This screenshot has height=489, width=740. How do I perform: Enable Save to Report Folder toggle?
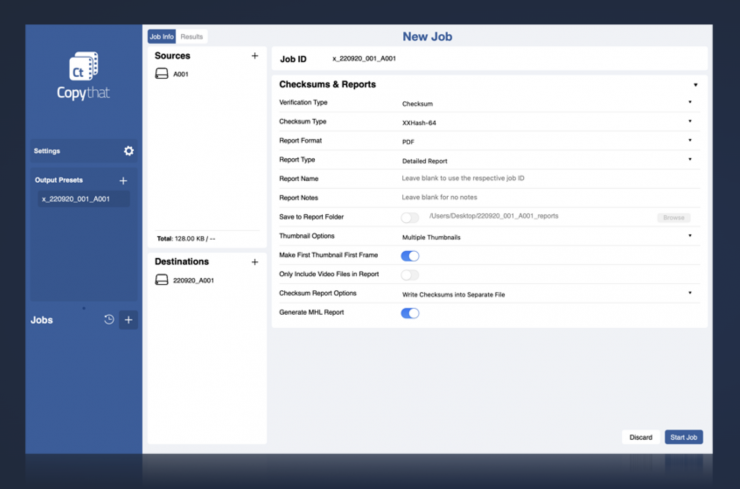pyautogui.click(x=410, y=217)
